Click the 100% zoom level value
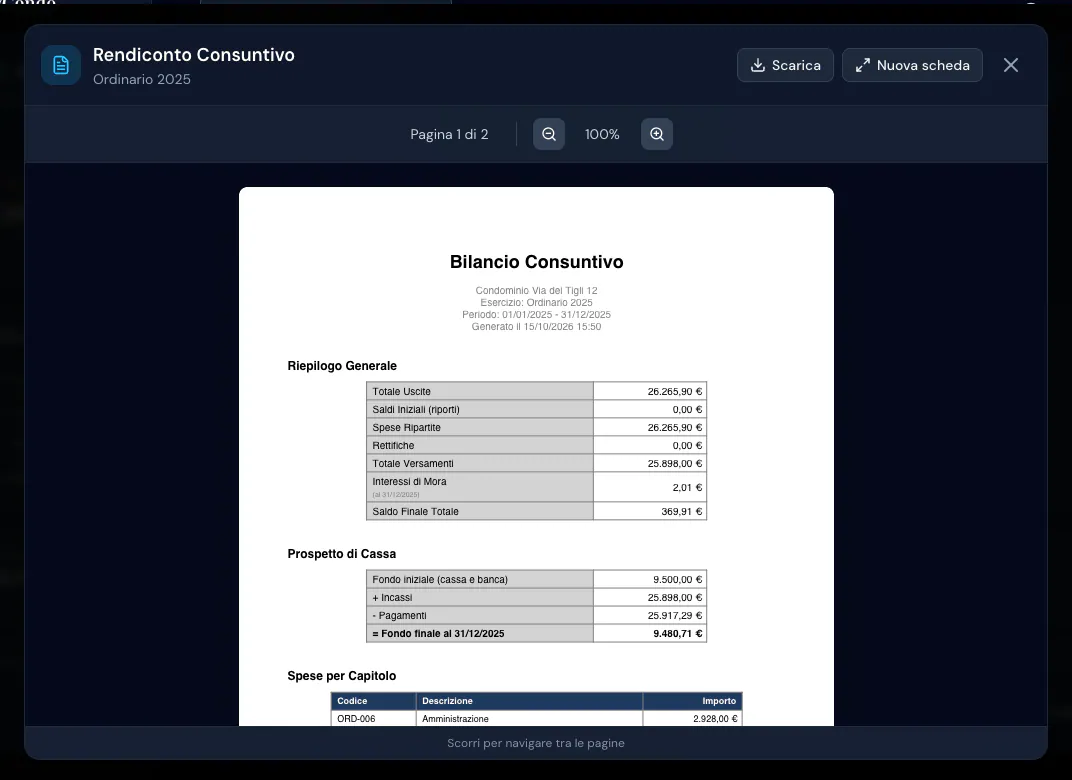 click(x=602, y=135)
